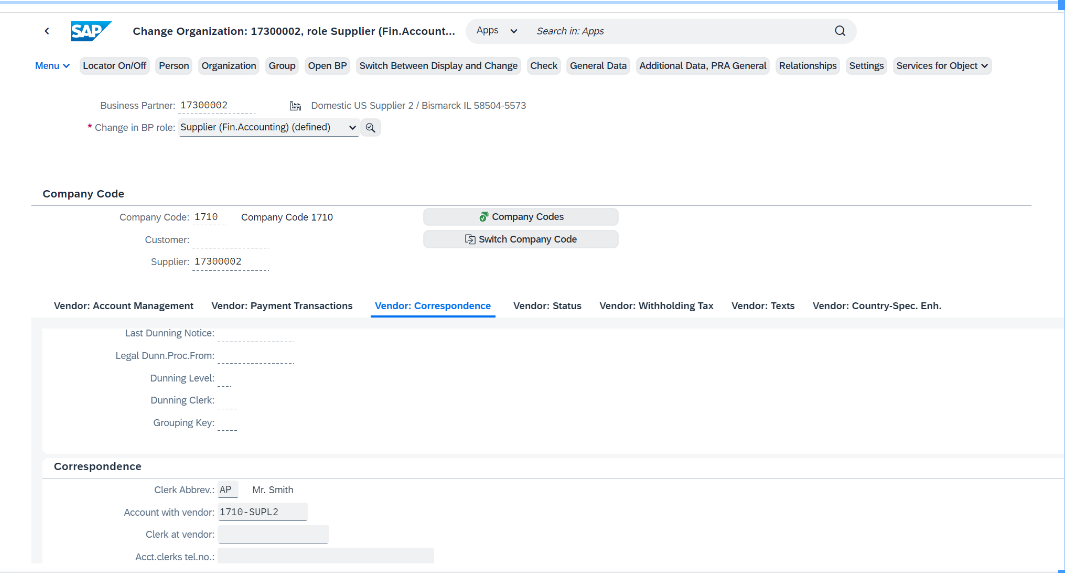
Task: Click the Supplier number field
Action: [x=230, y=262]
